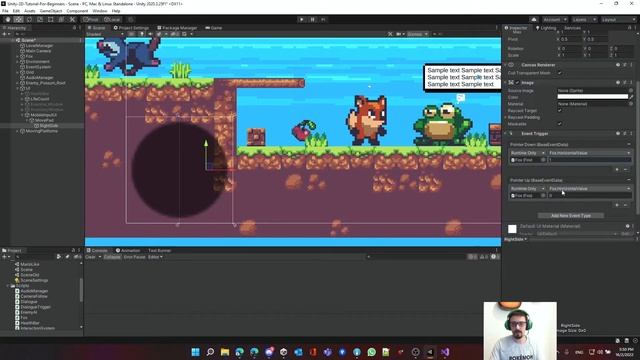
Task: Toggle Cull Transparent Mesh checkbox
Action: (x=560, y=73)
